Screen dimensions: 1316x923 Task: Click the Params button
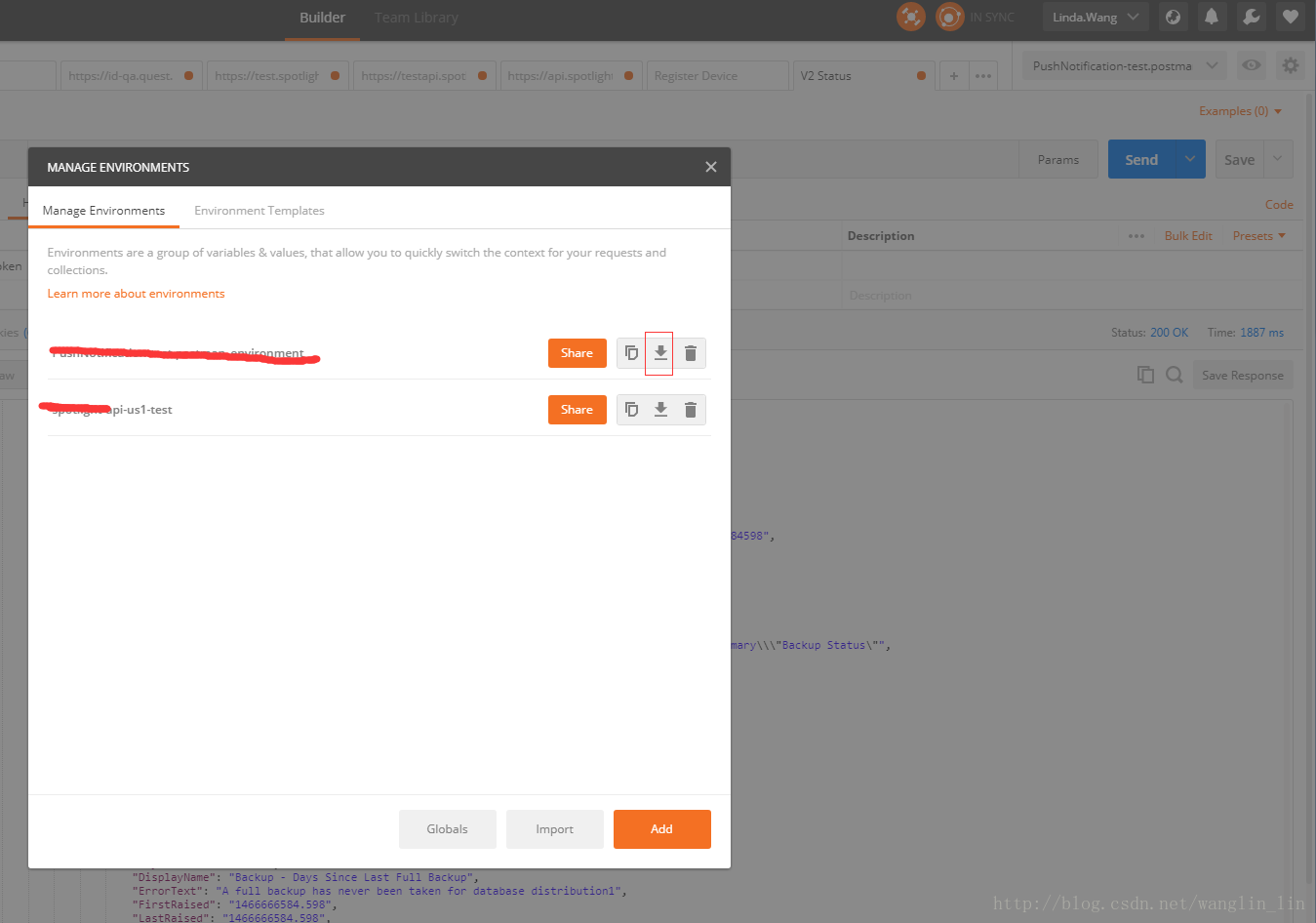click(1058, 160)
